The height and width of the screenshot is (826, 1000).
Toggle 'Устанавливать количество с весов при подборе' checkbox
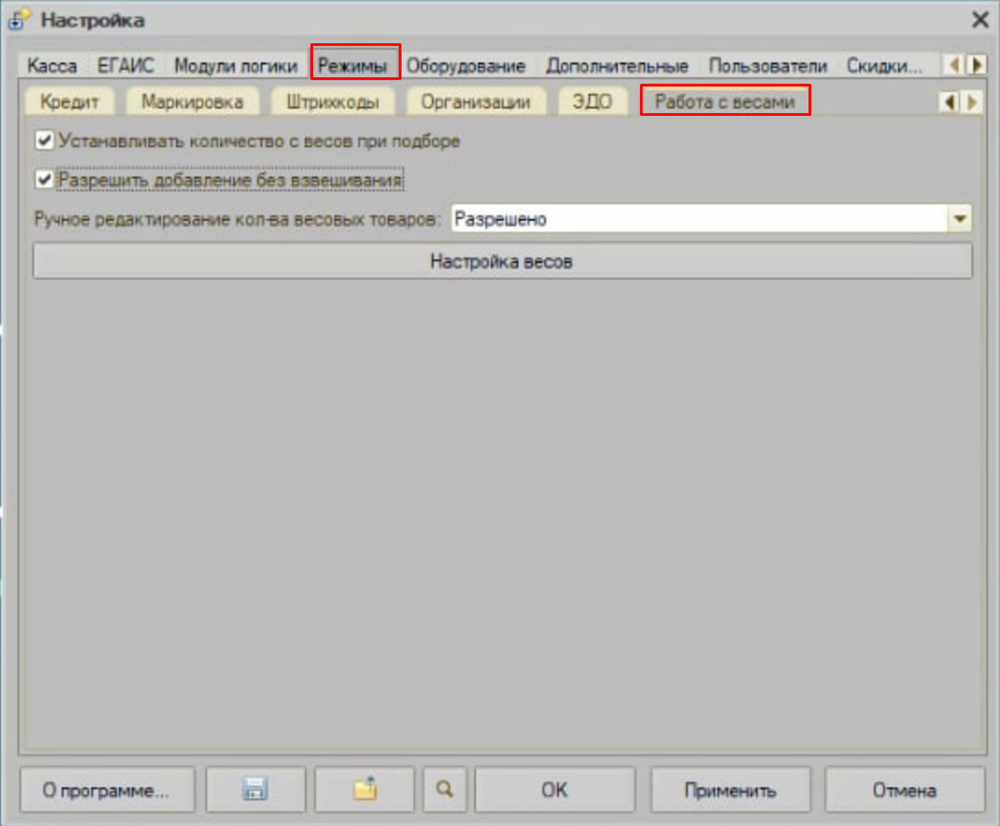[x=44, y=141]
